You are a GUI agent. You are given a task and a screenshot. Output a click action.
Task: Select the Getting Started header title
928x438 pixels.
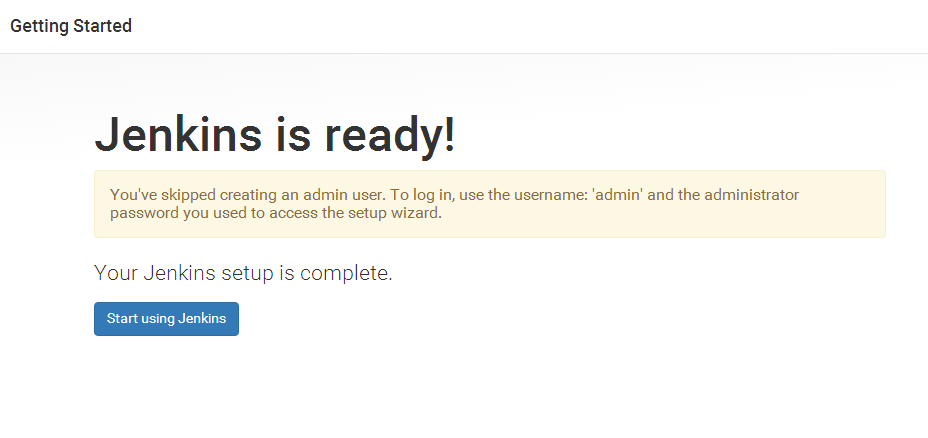pos(71,26)
